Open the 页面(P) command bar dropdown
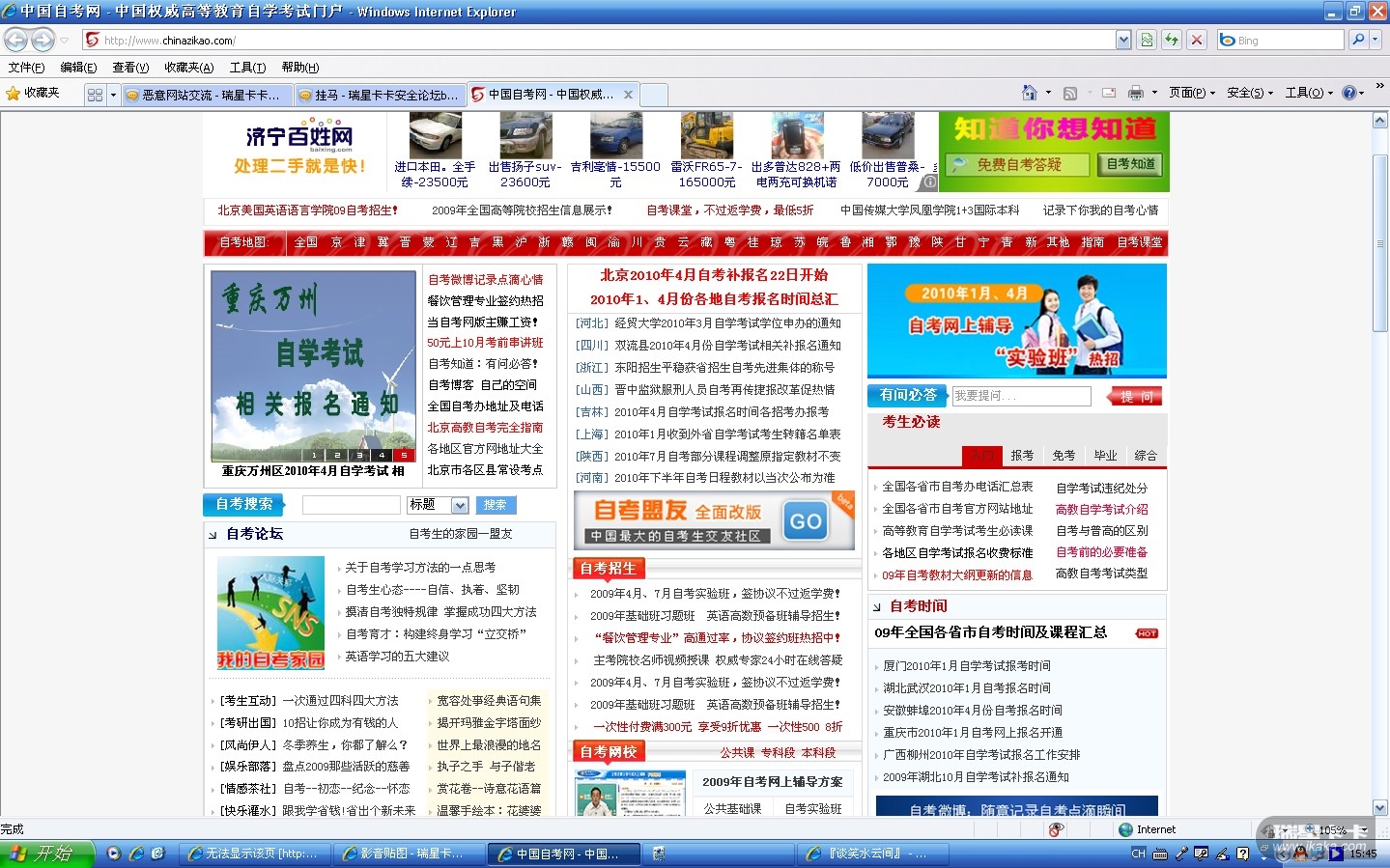The height and width of the screenshot is (868, 1390). 1192,93
